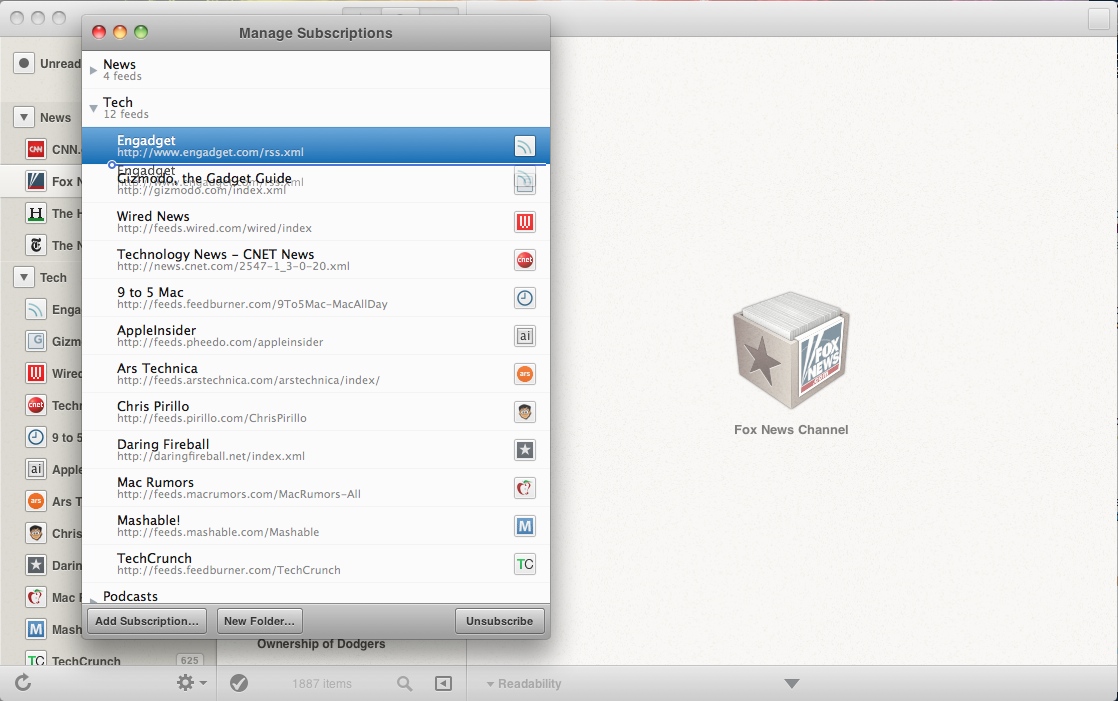Collapse the Tech group in the sidebar
Viewport: 1118px width, 701px height.
[x=24, y=277]
